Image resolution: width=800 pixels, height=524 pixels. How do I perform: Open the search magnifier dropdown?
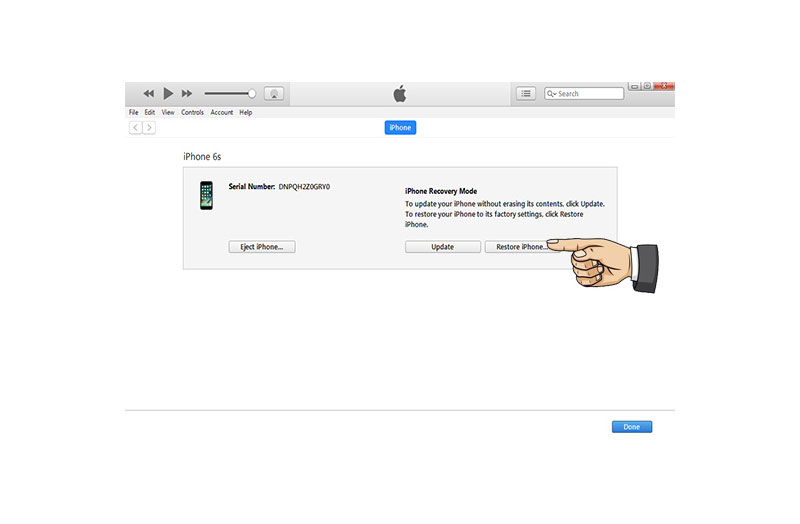(x=551, y=93)
